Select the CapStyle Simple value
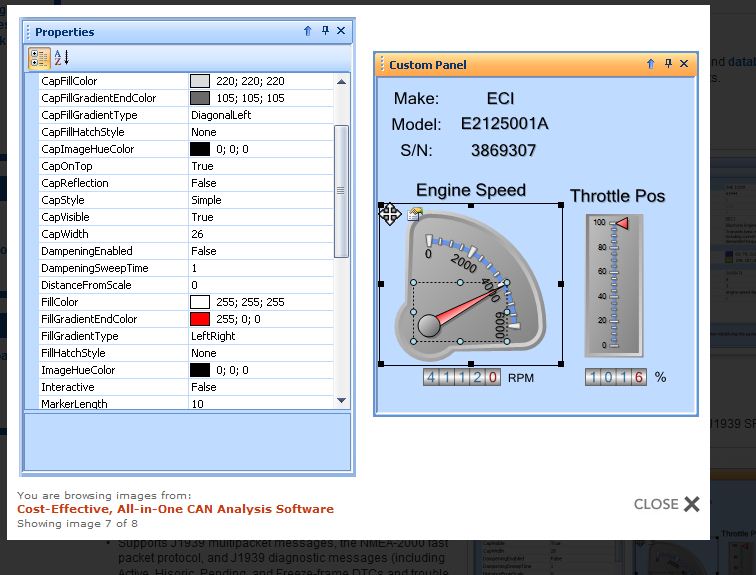The height and width of the screenshot is (575, 756). (262, 200)
